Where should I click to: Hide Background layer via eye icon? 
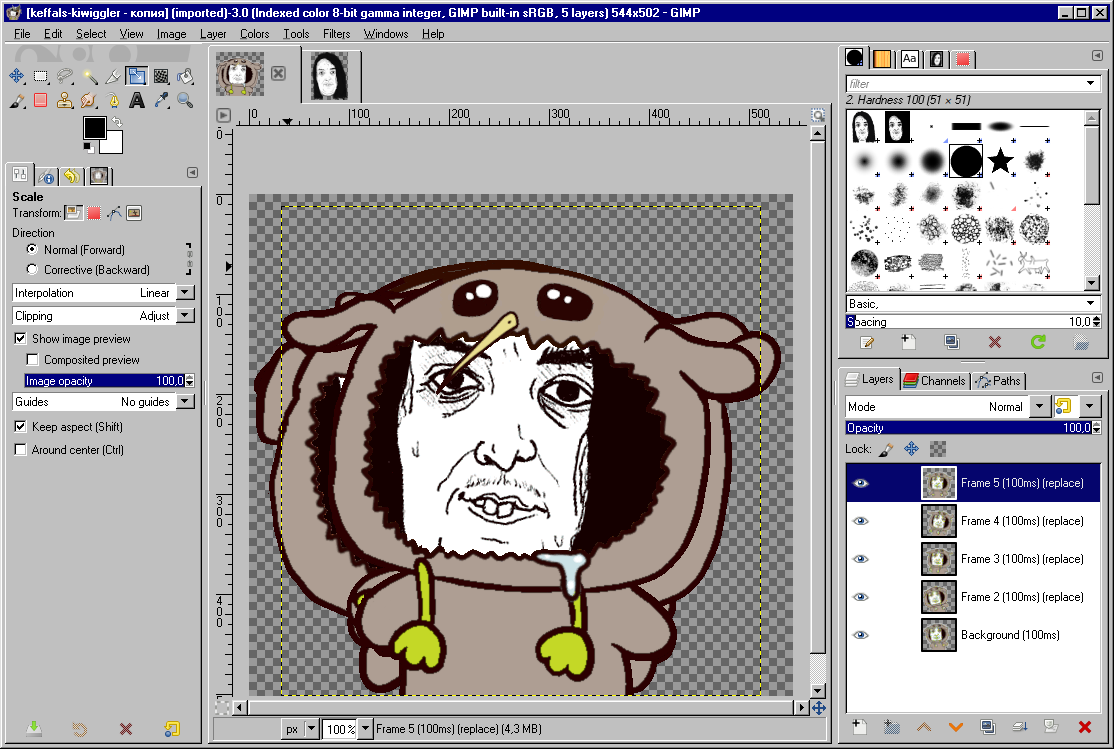860,635
